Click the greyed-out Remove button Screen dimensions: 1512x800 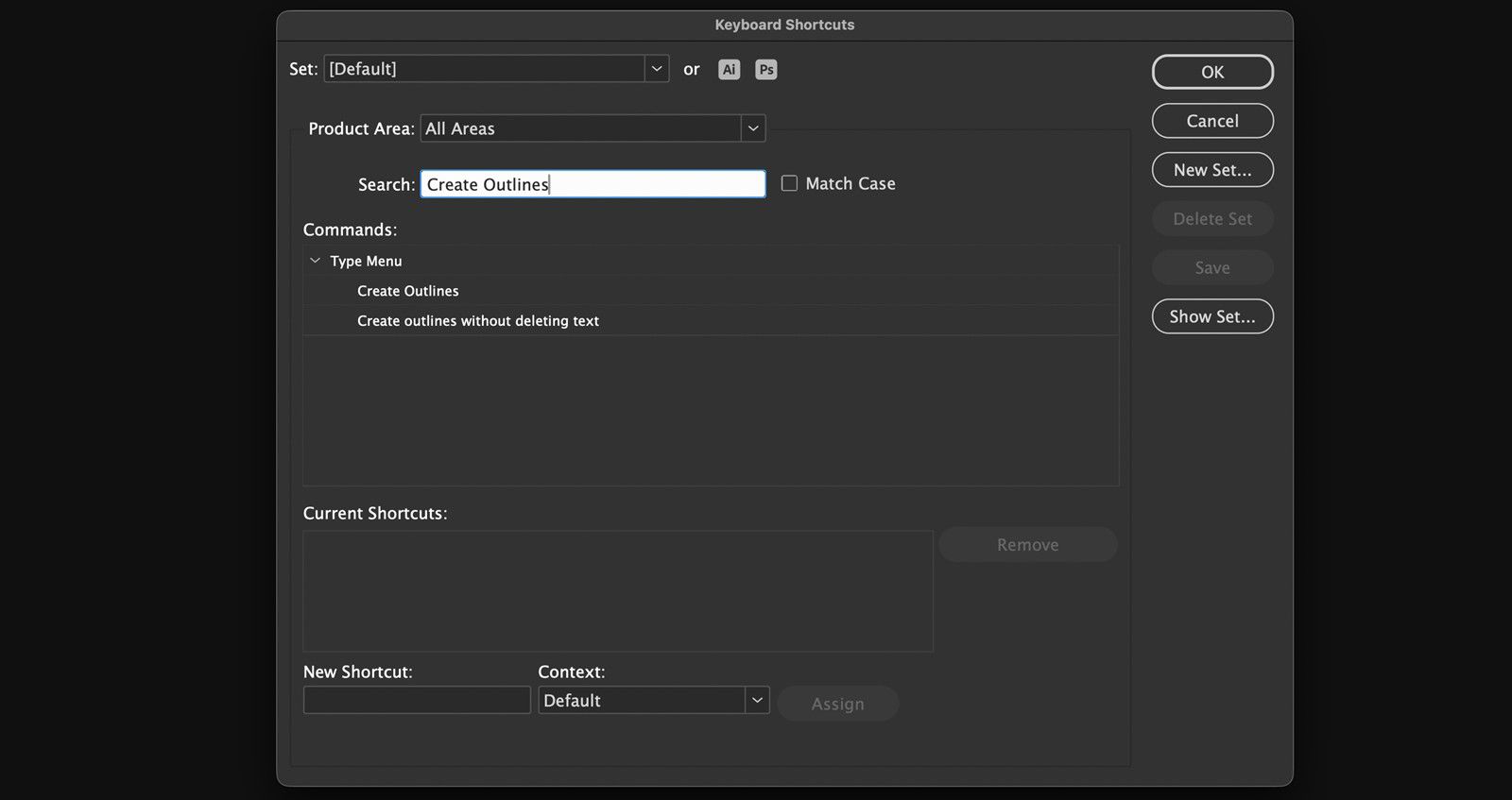click(x=1028, y=545)
